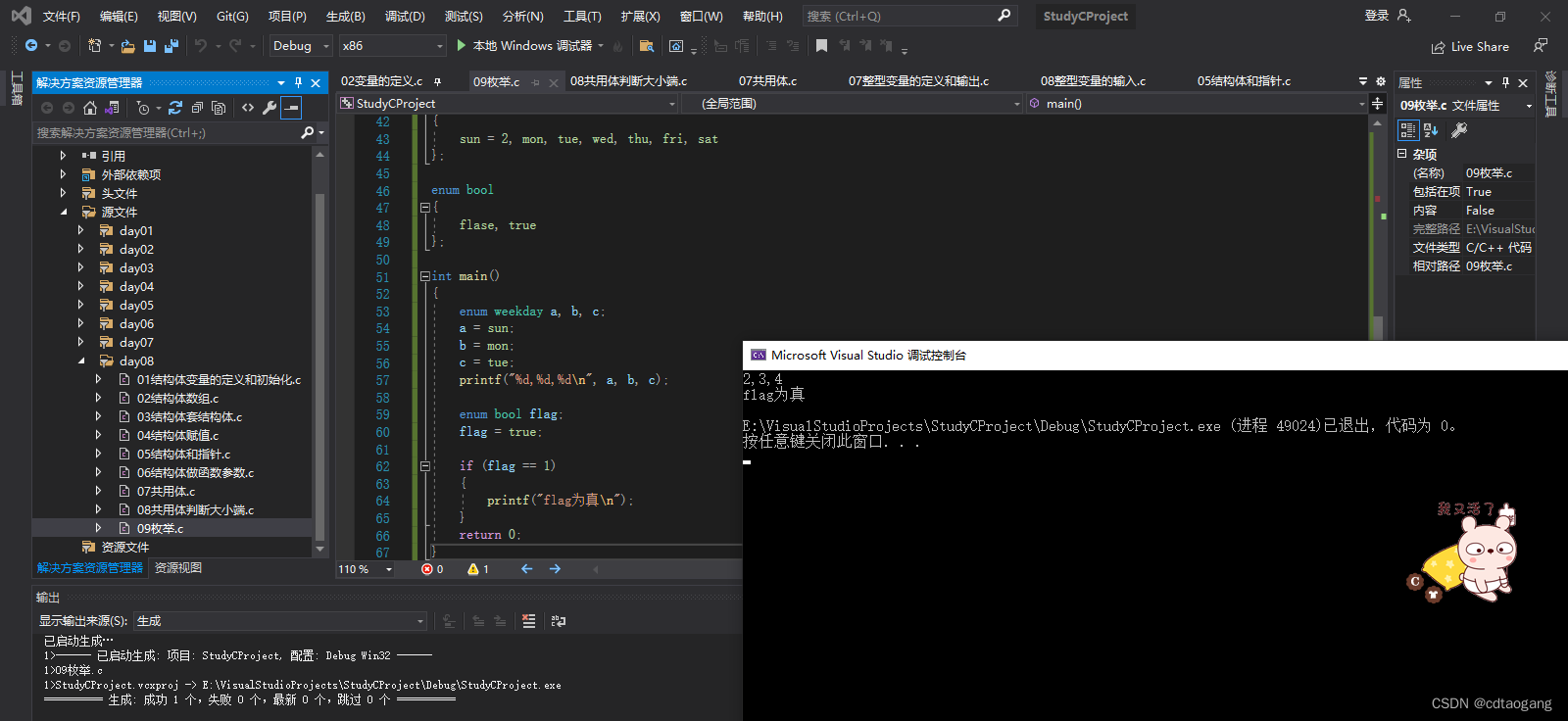Click the bookmark flag toolbar icon
Image resolution: width=1568 pixels, height=721 pixels.
click(x=821, y=46)
